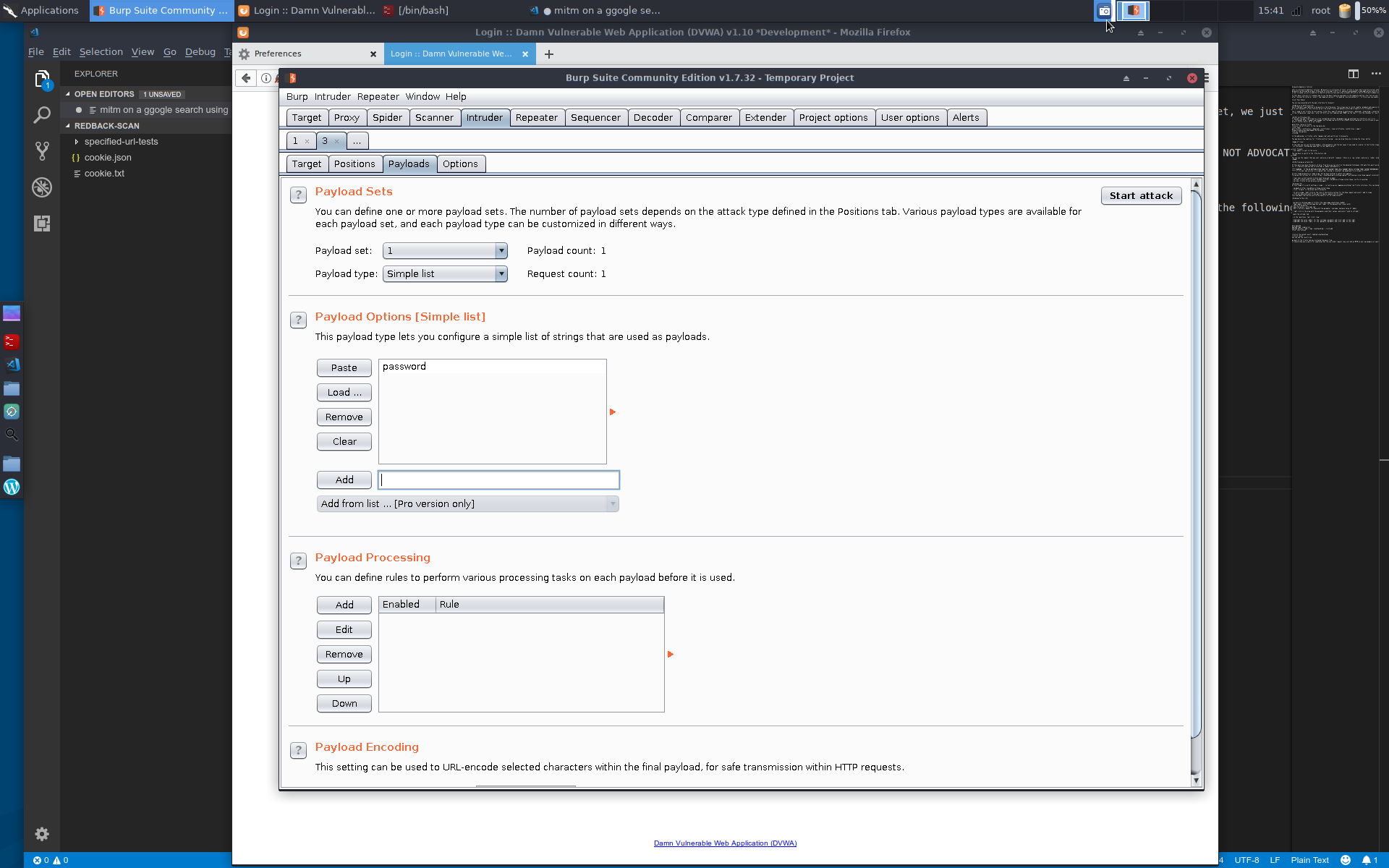
Task: Open the Explorer view in VS Code sidebar
Action: pyautogui.click(x=41, y=80)
